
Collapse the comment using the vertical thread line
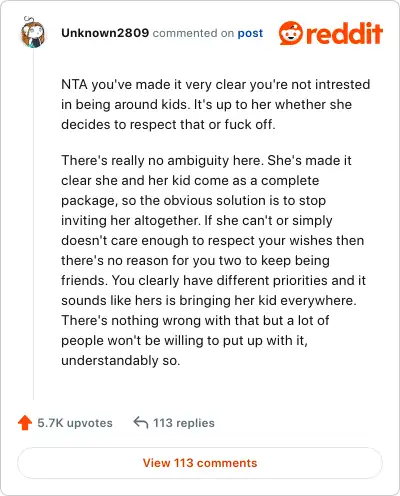click(x=33, y=223)
